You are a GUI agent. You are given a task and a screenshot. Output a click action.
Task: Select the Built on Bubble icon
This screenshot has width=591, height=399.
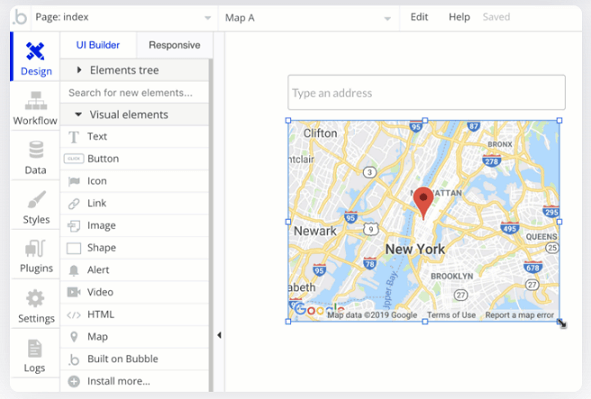[74, 359]
